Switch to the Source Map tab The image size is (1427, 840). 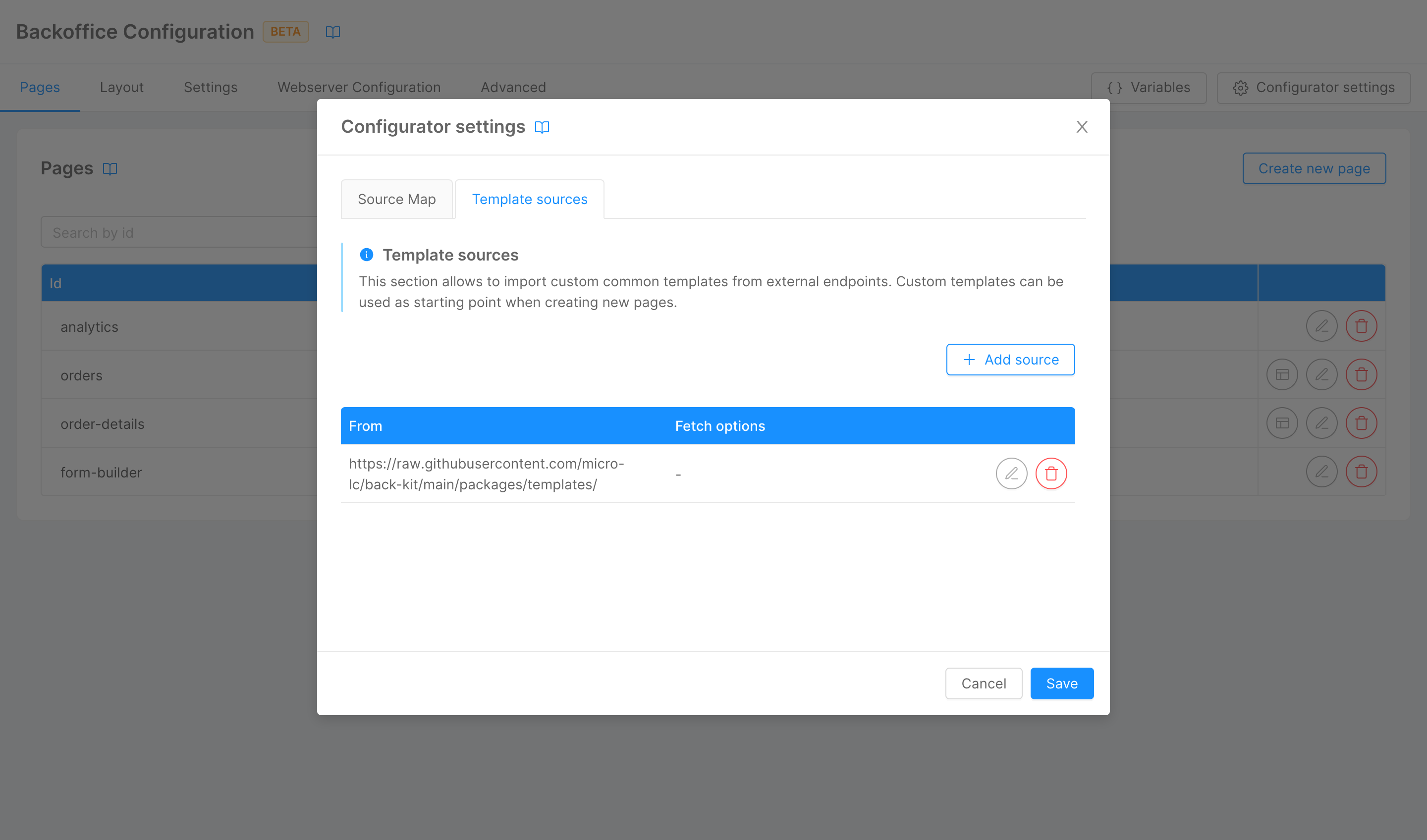[396, 199]
